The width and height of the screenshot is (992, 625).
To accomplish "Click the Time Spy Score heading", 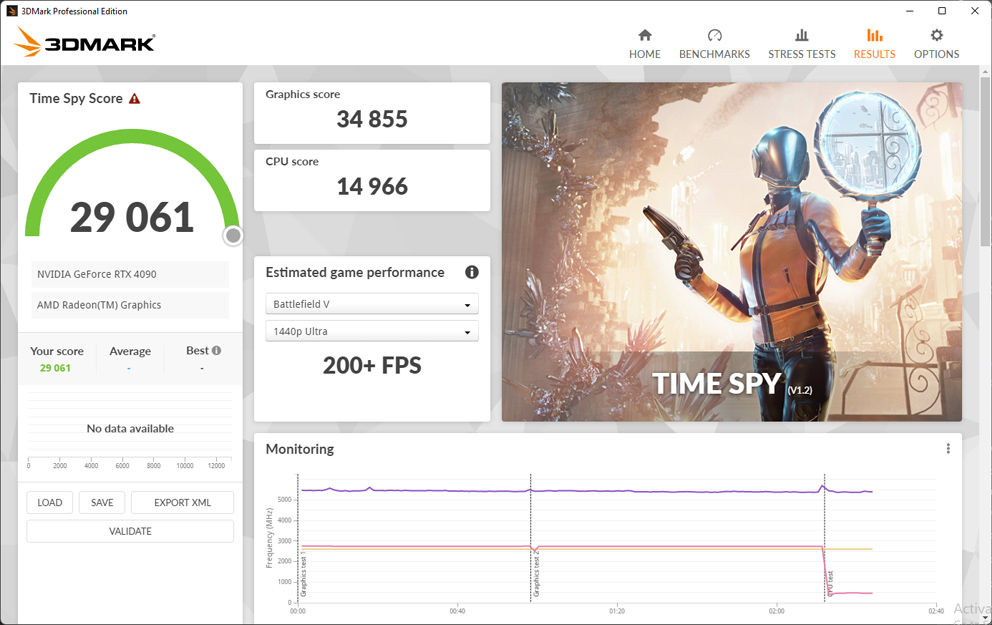I will 76,99.
